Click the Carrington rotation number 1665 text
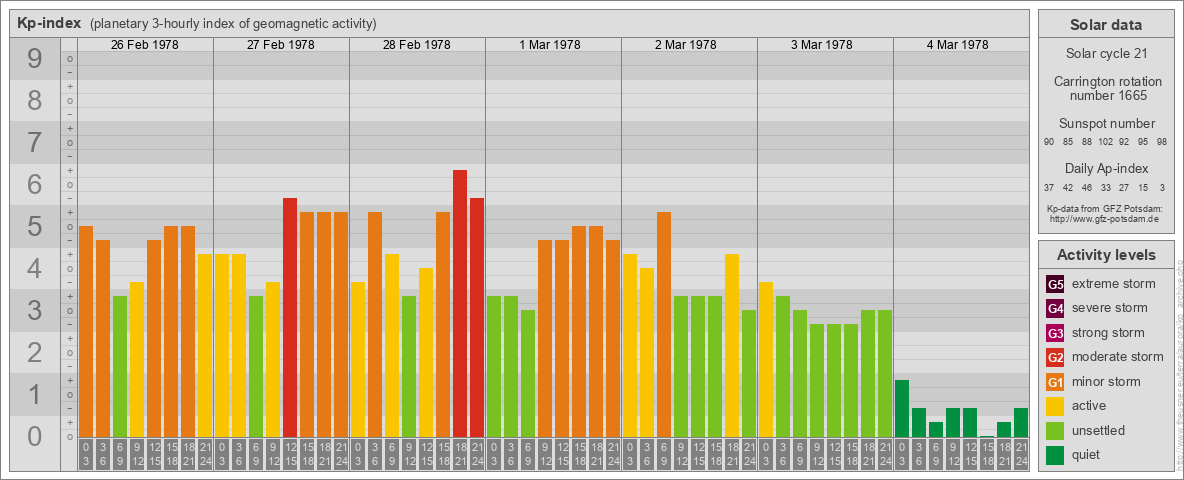Screen dimensions: 1184x480 pos(1106,88)
